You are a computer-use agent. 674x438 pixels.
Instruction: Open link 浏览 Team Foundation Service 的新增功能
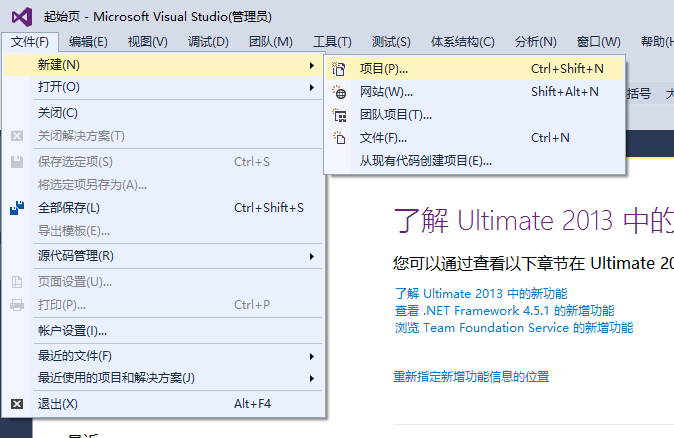click(514, 328)
